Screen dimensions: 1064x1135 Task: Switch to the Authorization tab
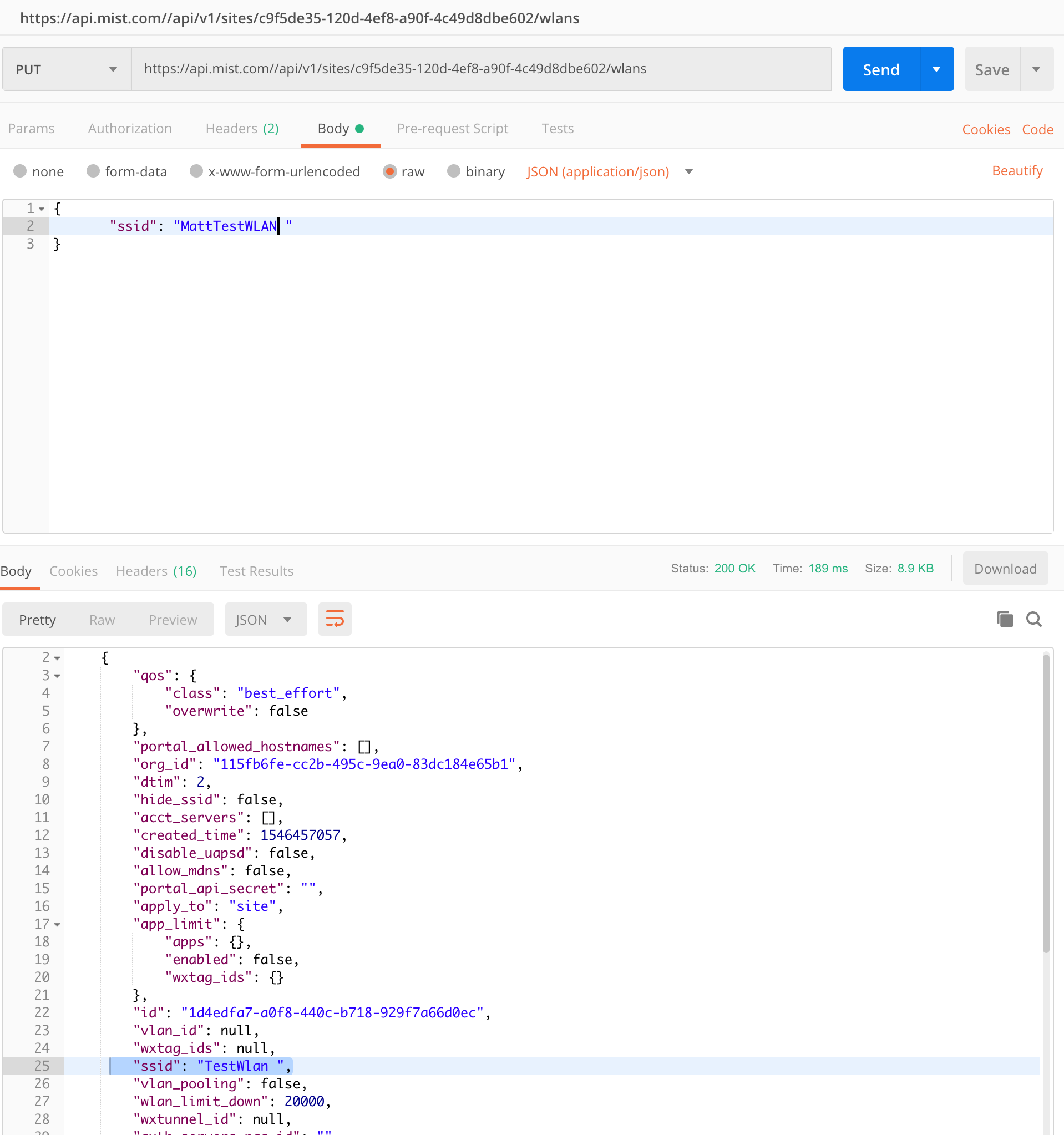pos(130,129)
